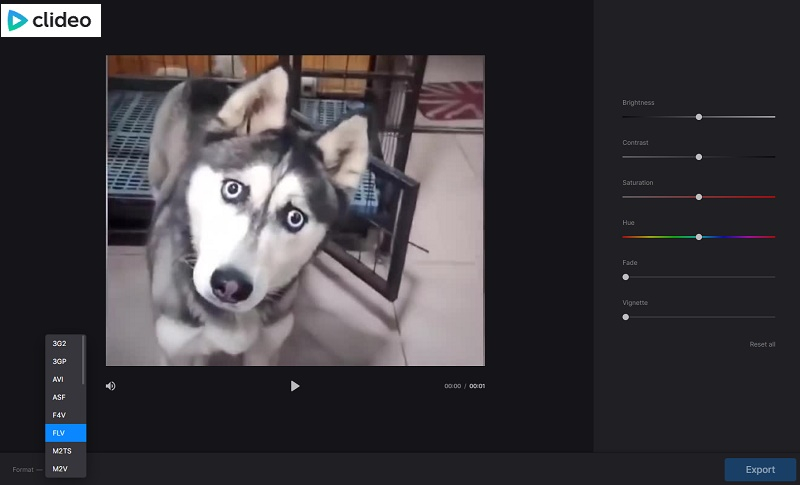Click the Contrast slider handle
Screen dimensions: 800x485
[699, 157]
